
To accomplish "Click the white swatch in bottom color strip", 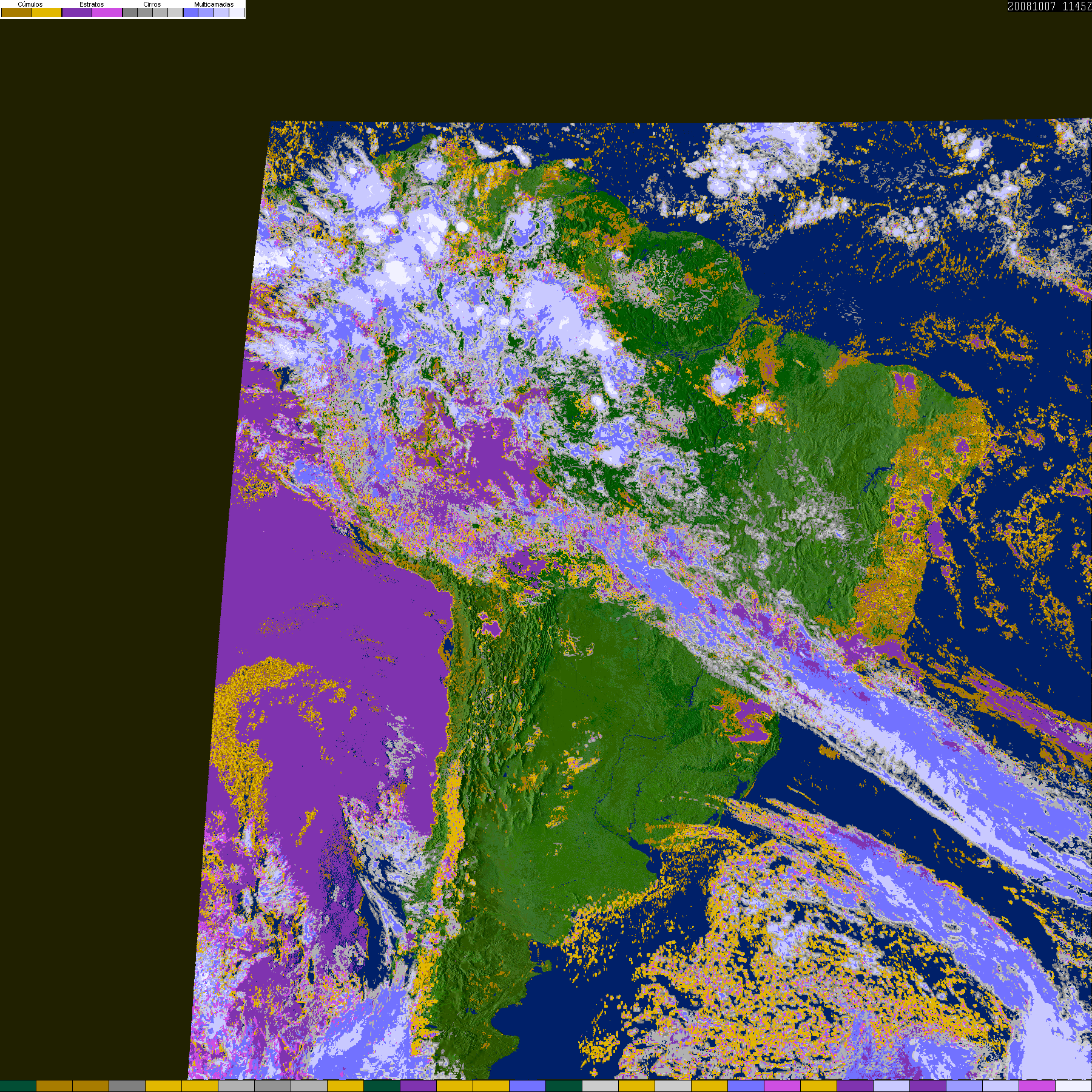I will (x=1073, y=1086).
